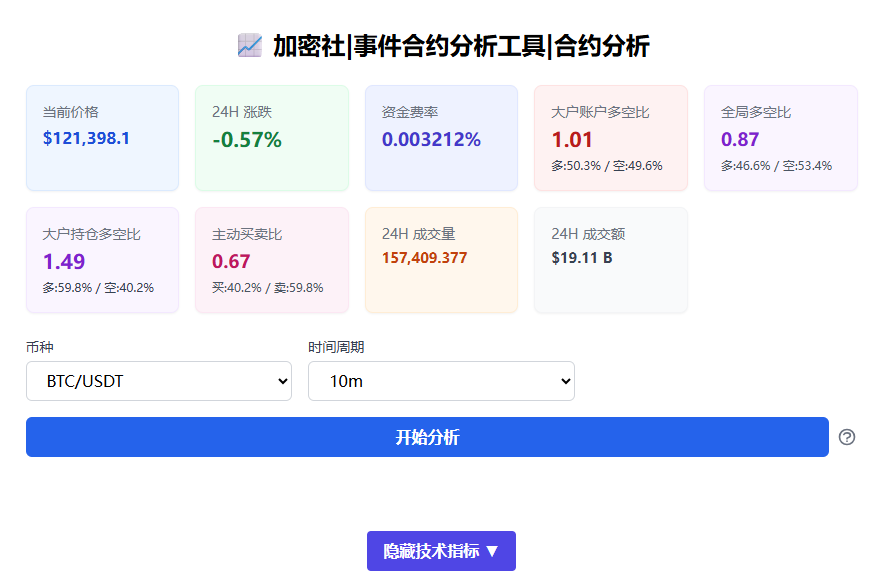Click the 全局多空比 value 0.87

[x=740, y=140]
